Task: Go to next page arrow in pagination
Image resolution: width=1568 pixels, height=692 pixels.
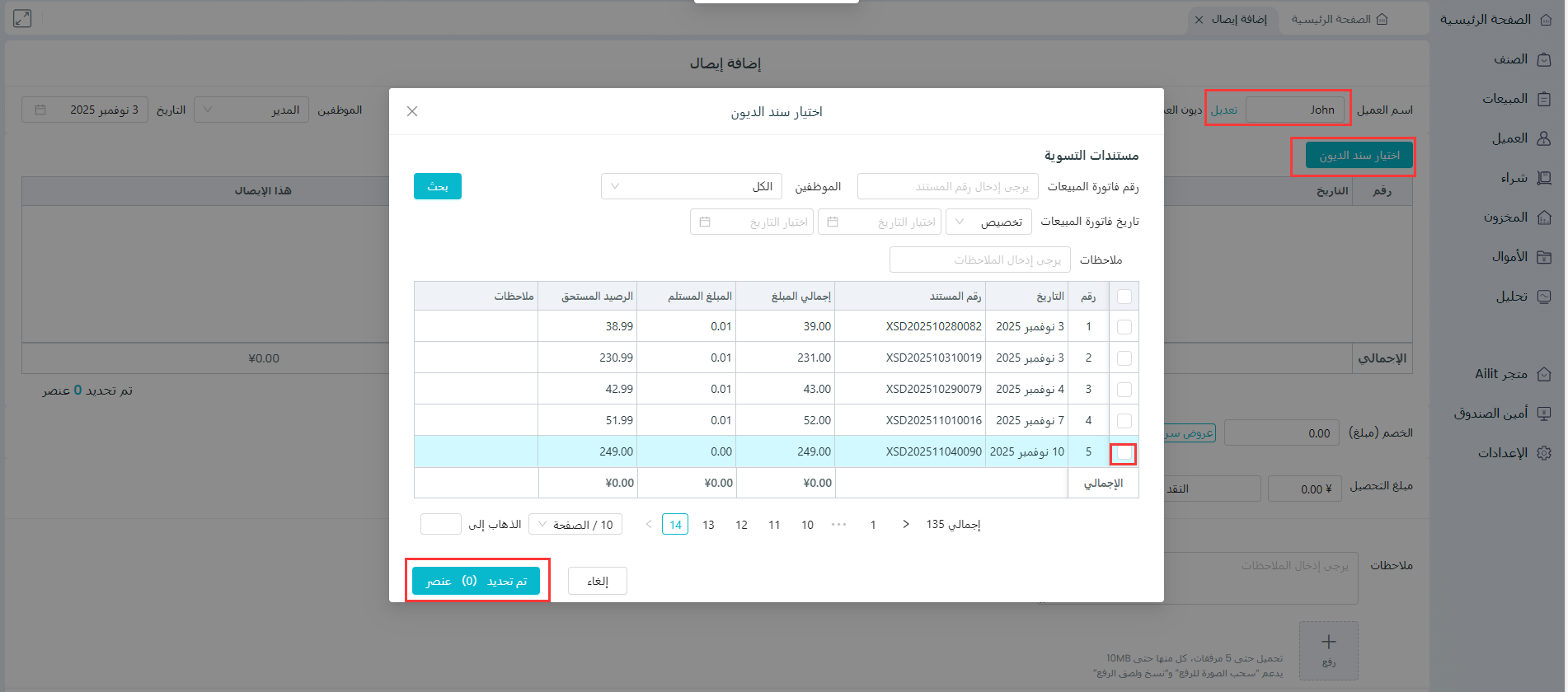Action: pyautogui.click(x=649, y=525)
